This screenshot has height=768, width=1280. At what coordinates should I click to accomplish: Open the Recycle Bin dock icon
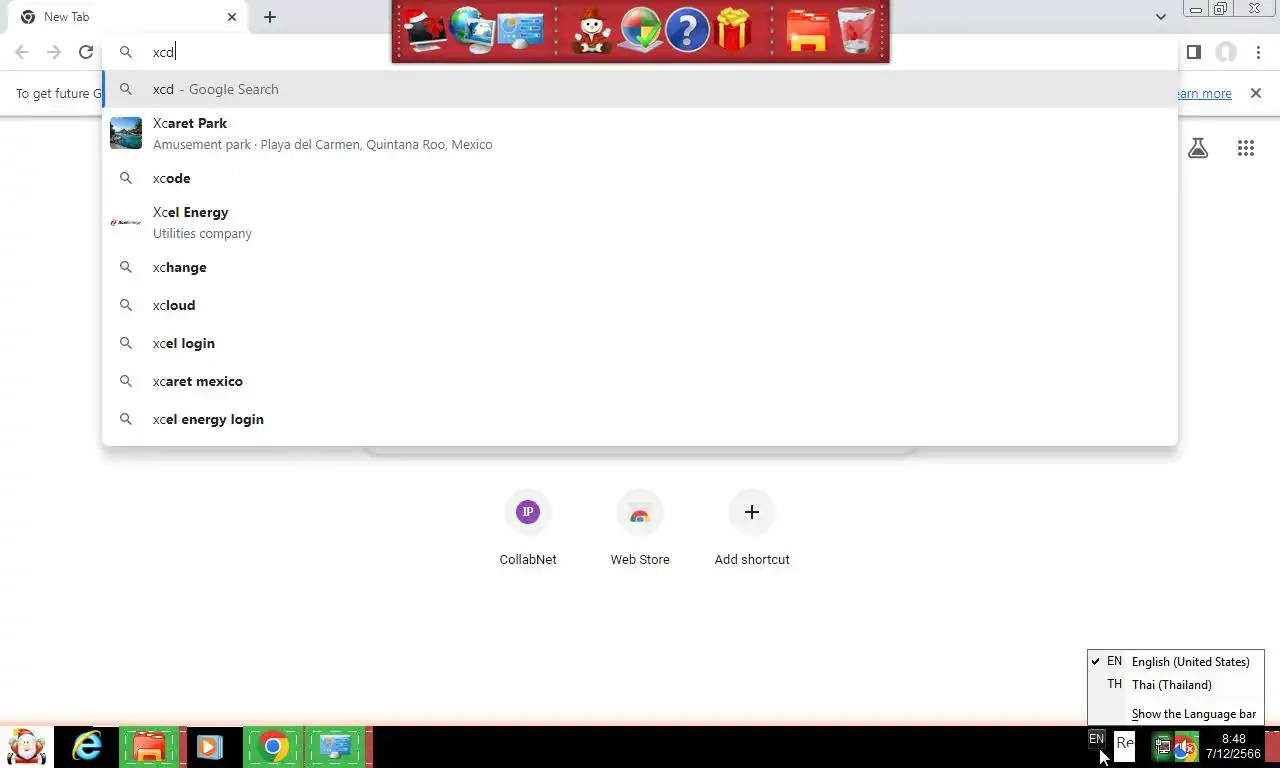tap(856, 30)
